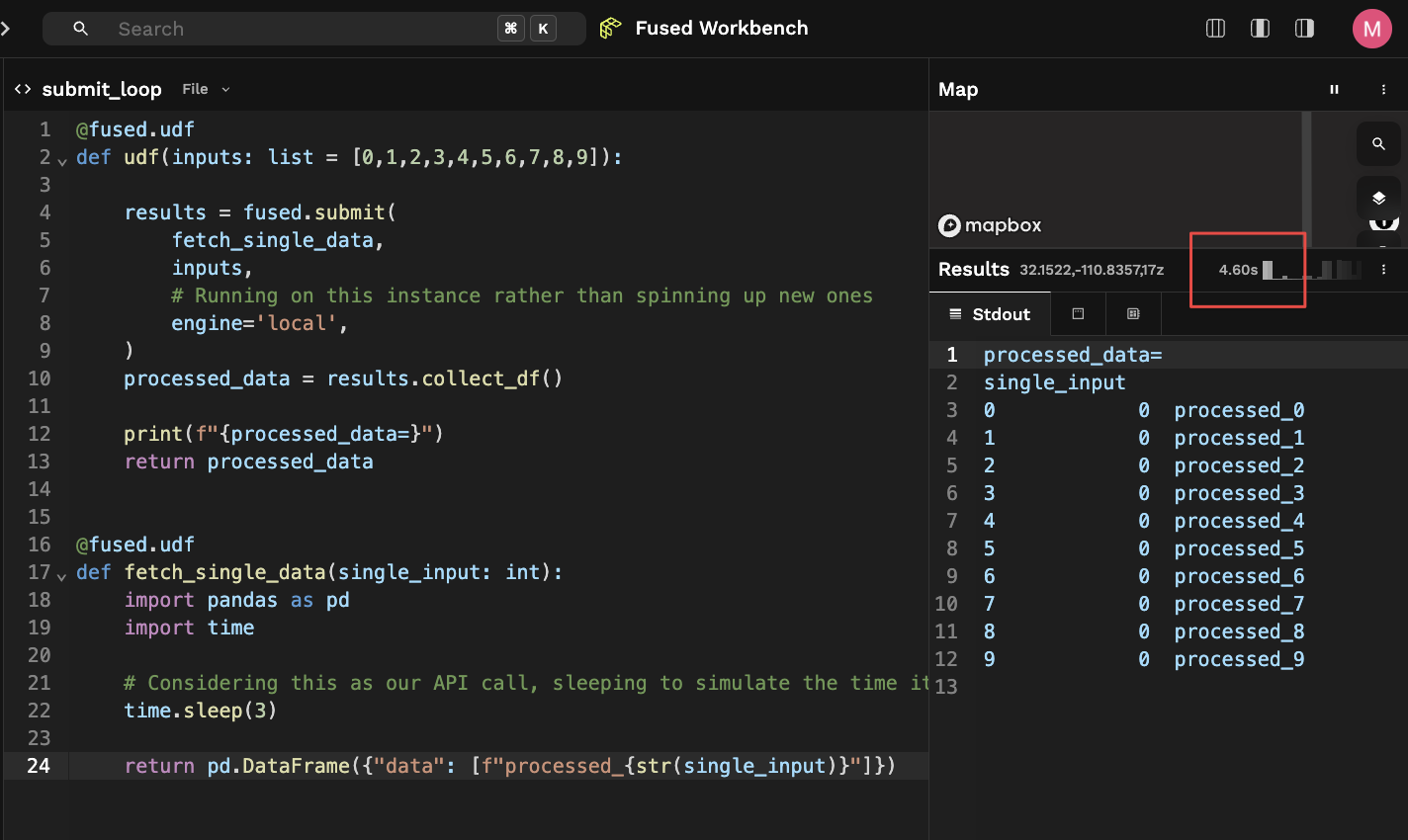The height and width of the screenshot is (840, 1408).
Task: Click the return processed_data line
Action: coord(249,462)
